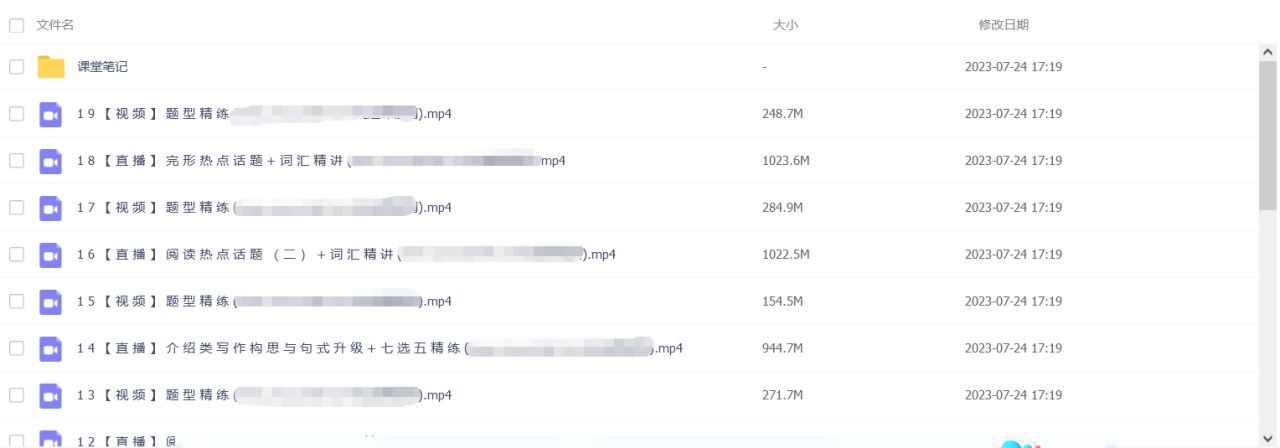
Task: Open the 课堂笔记 folder name link
Action: [103, 67]
